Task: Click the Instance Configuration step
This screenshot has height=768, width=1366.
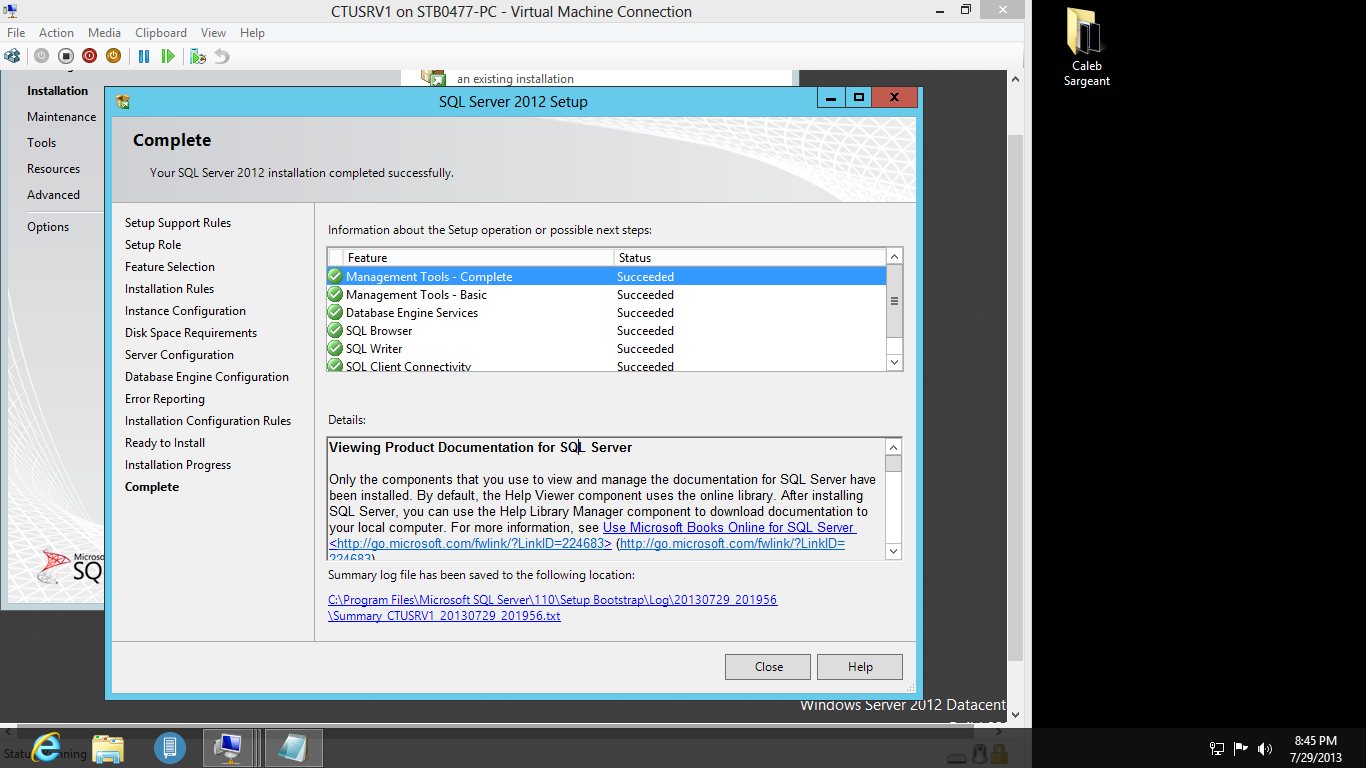Action: point(185,311)
